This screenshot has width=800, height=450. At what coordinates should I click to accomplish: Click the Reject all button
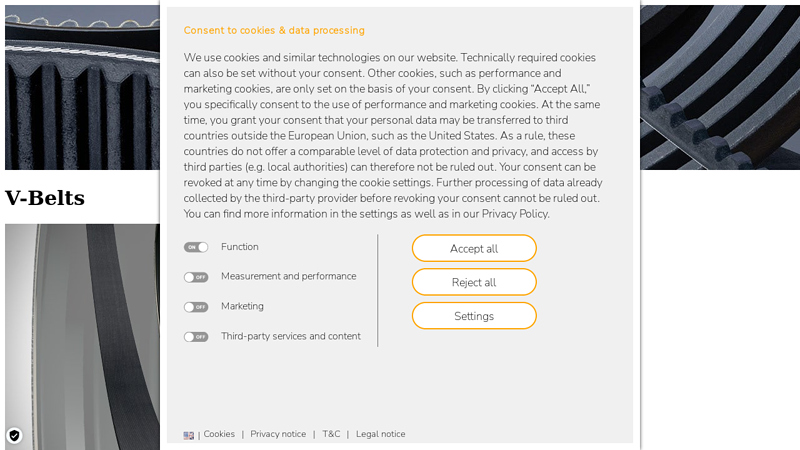point(474,282)
